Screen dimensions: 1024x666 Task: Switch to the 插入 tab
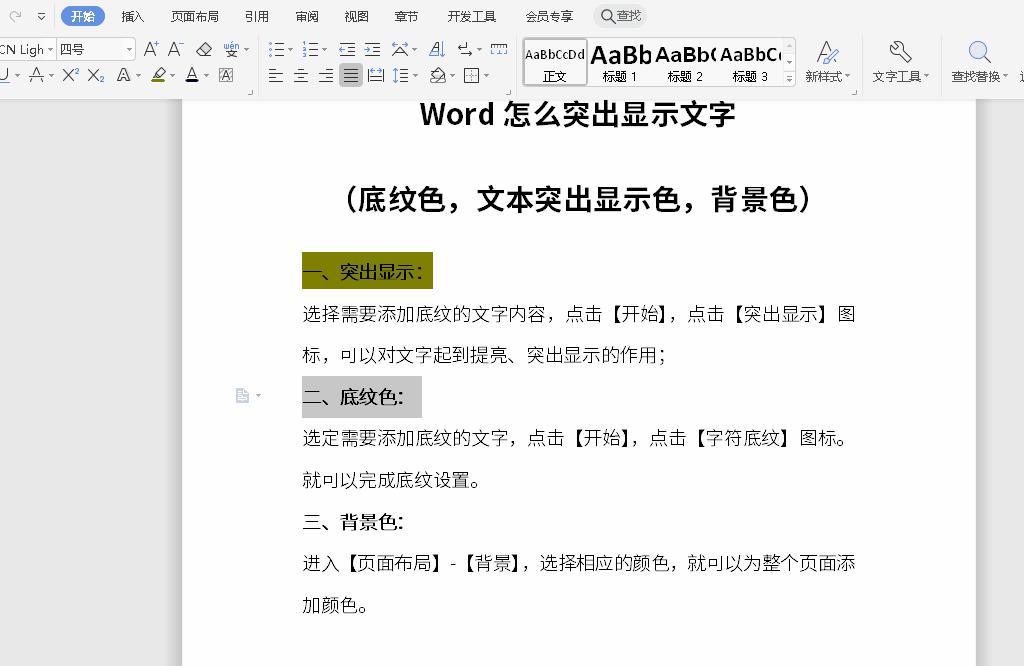tap(133, 16)
